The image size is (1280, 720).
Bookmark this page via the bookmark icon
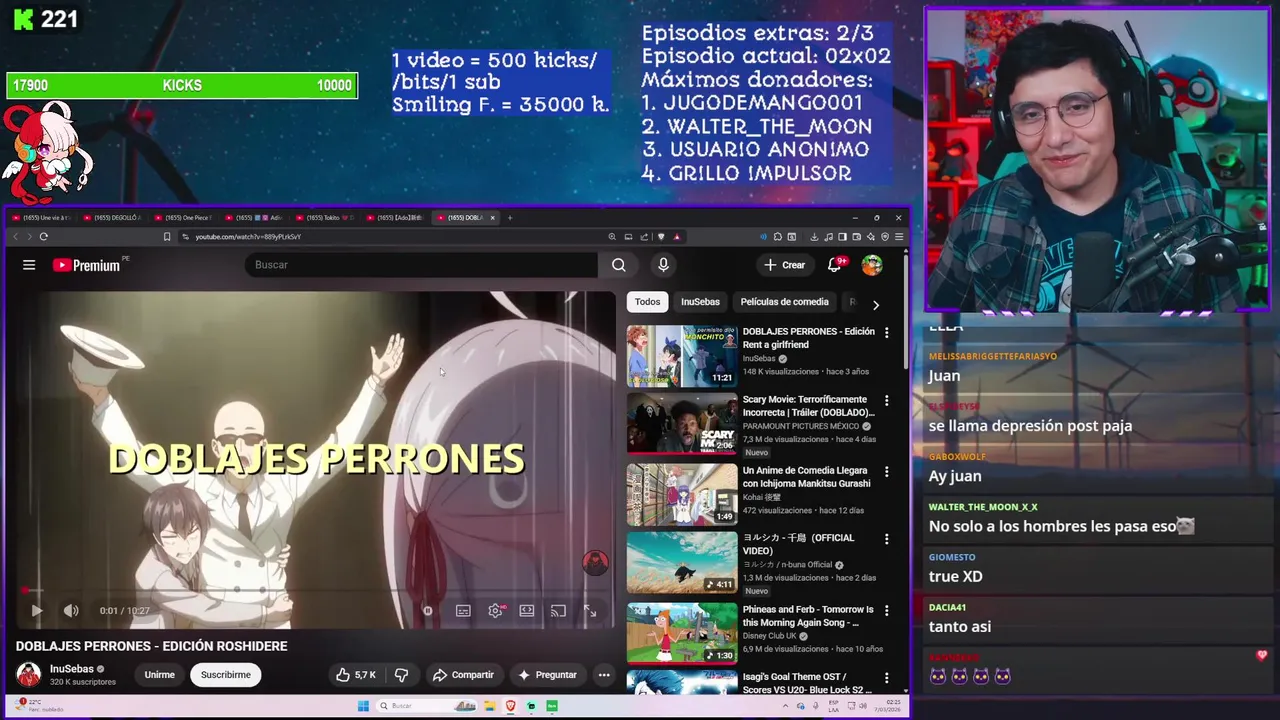pyautogui.click(x=166, y=237)
